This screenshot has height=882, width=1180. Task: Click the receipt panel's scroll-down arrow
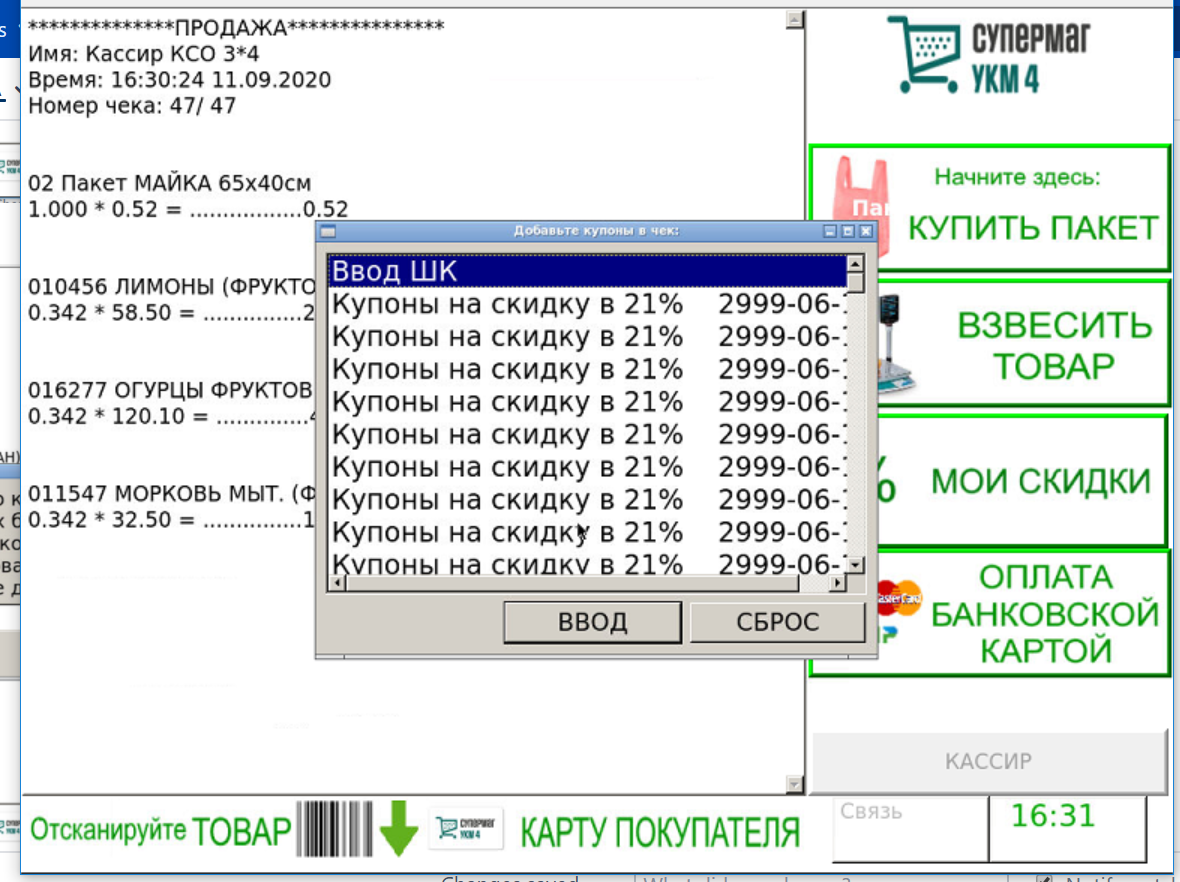pos(794,784)
